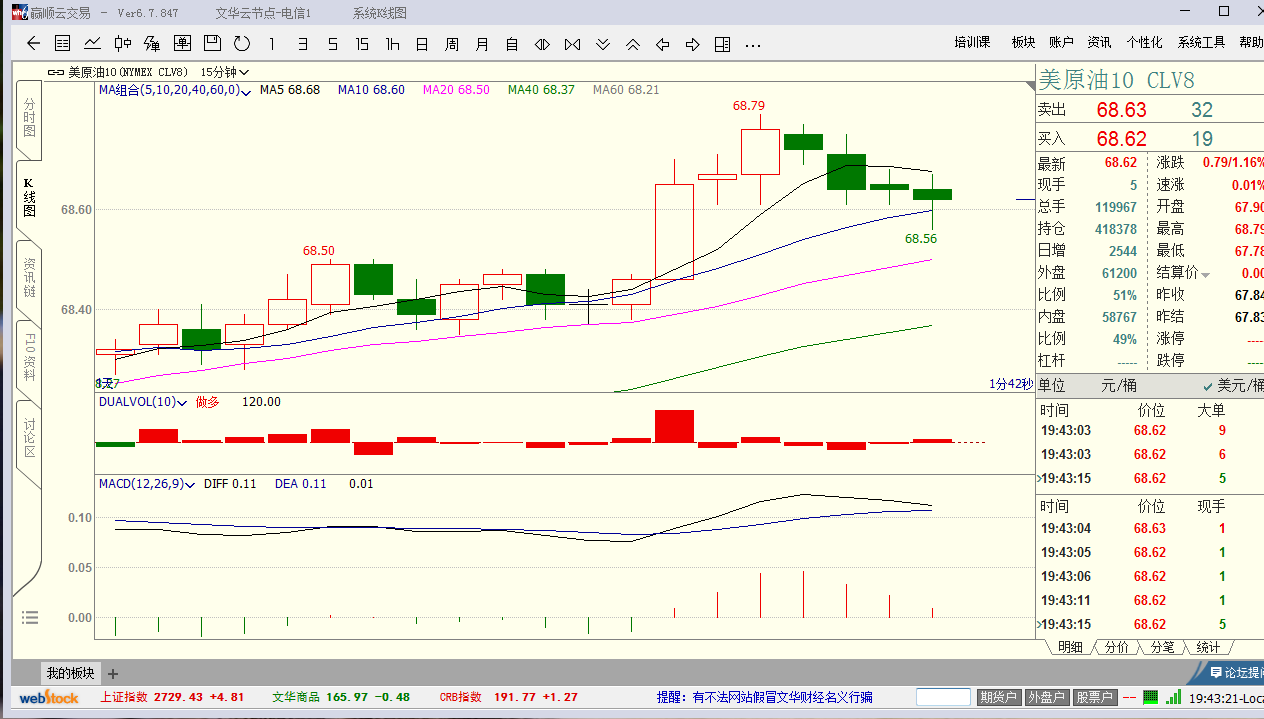Open the 资讯 menu
Screen dimensions: 1264x719
point(1099,42)
